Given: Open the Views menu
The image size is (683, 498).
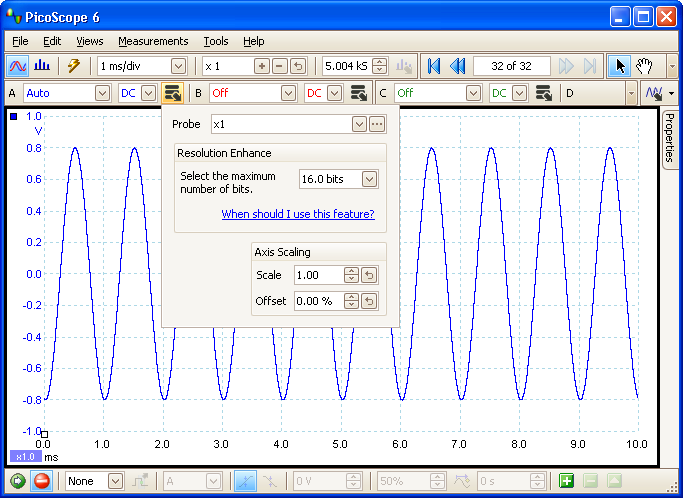Looking at the screenshot, I should click(90, 41).
